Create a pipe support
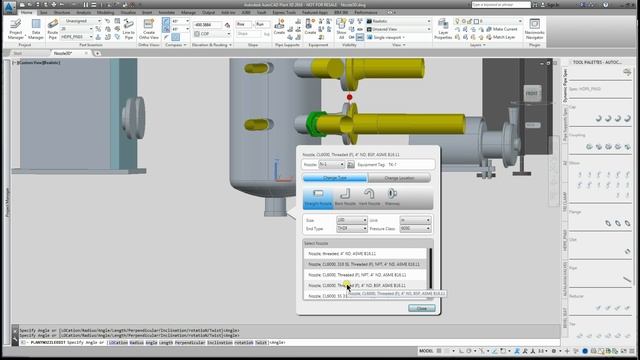 [x=279, y=27]
